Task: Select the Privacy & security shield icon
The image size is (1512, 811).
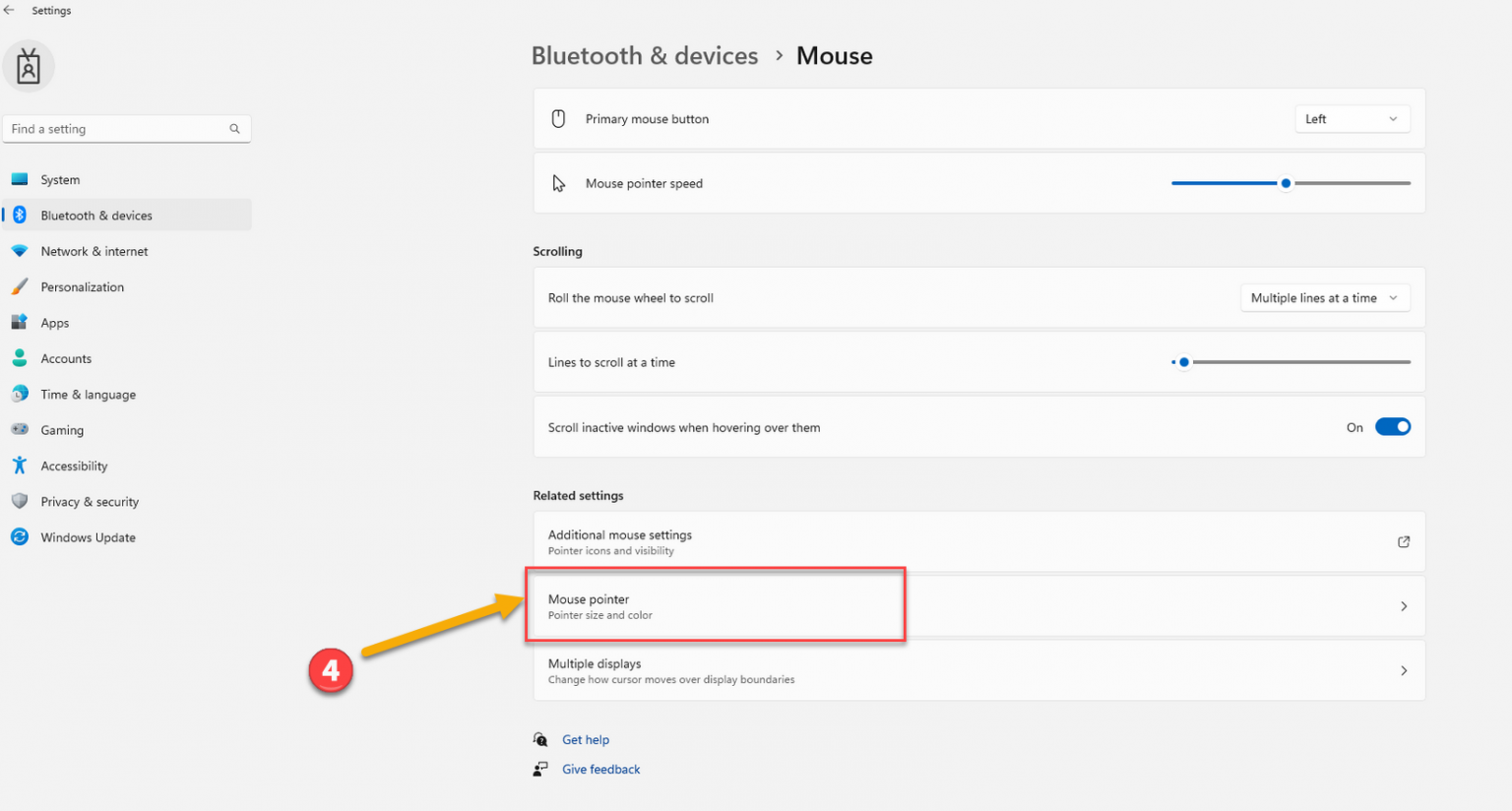Action: [x=21, y=501]
